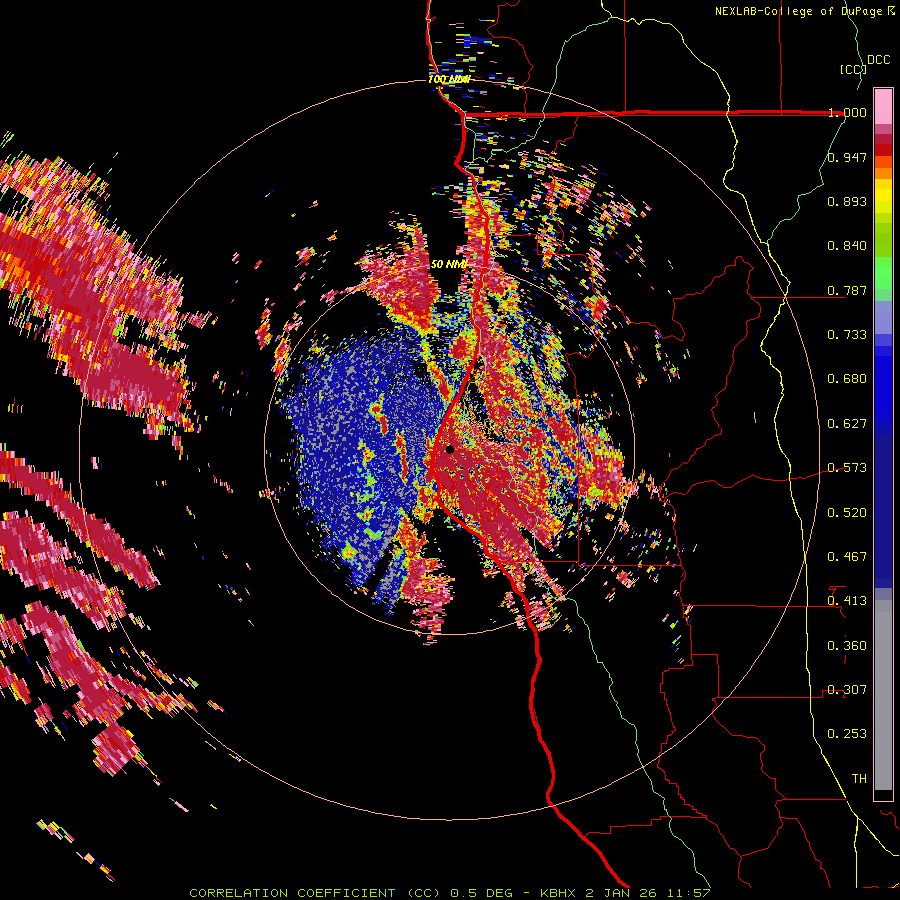Click the 0.413 legend value
Image resolution: width=900 pixels, height=900 pixels.
point(847,601)
